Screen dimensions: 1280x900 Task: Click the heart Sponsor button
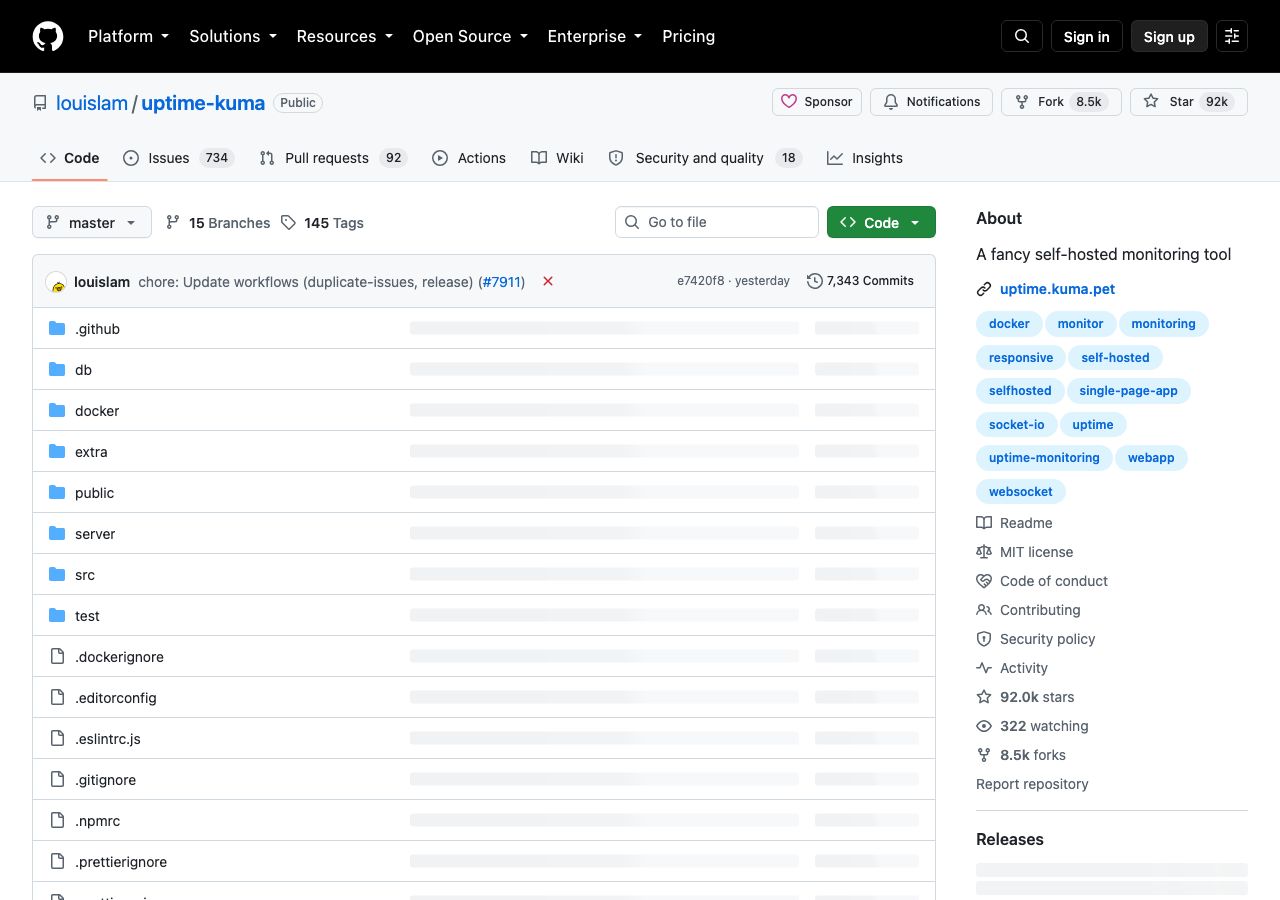click(x=817, y=102)
